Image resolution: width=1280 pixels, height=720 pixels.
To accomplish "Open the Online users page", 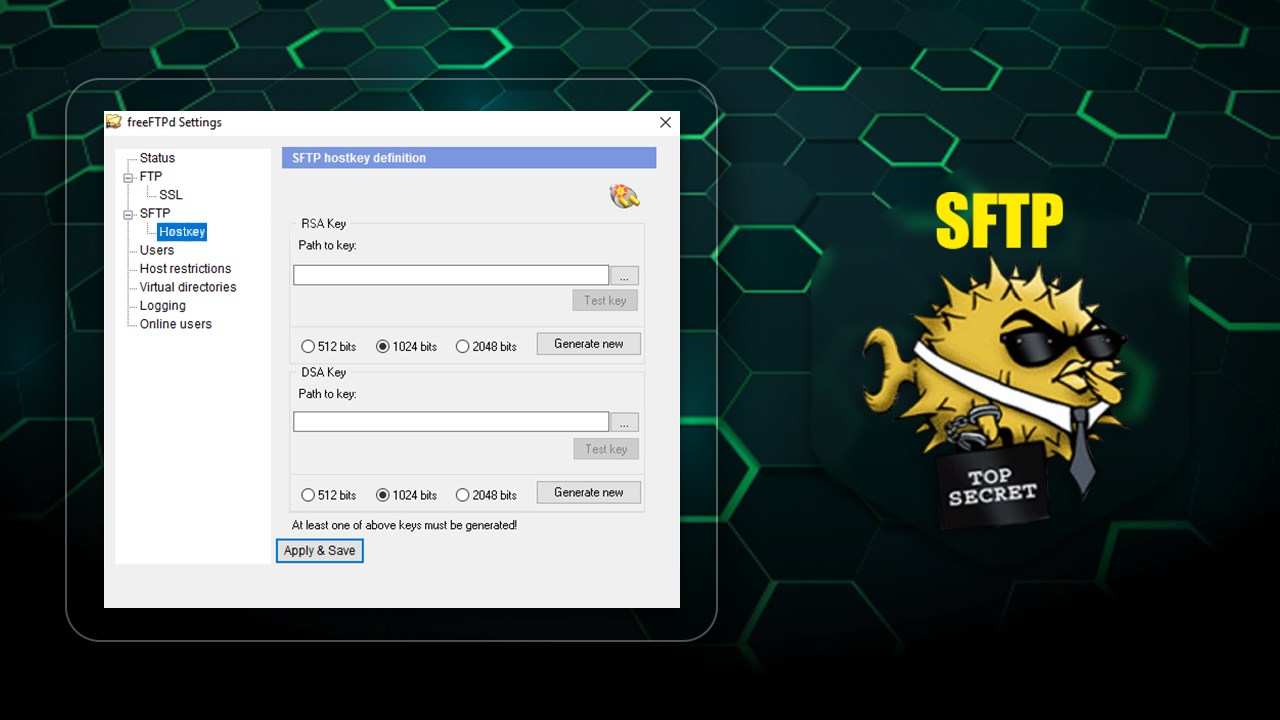I will tap(176, 324).
